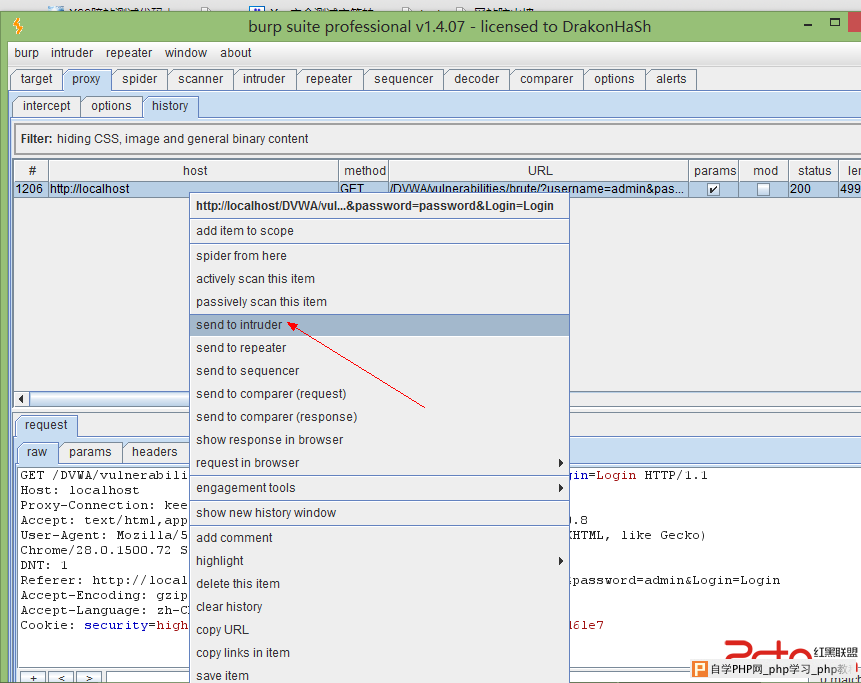Click status value 200 in row 1206
Screen dimensions: 861x683
(x=814, y=189)
